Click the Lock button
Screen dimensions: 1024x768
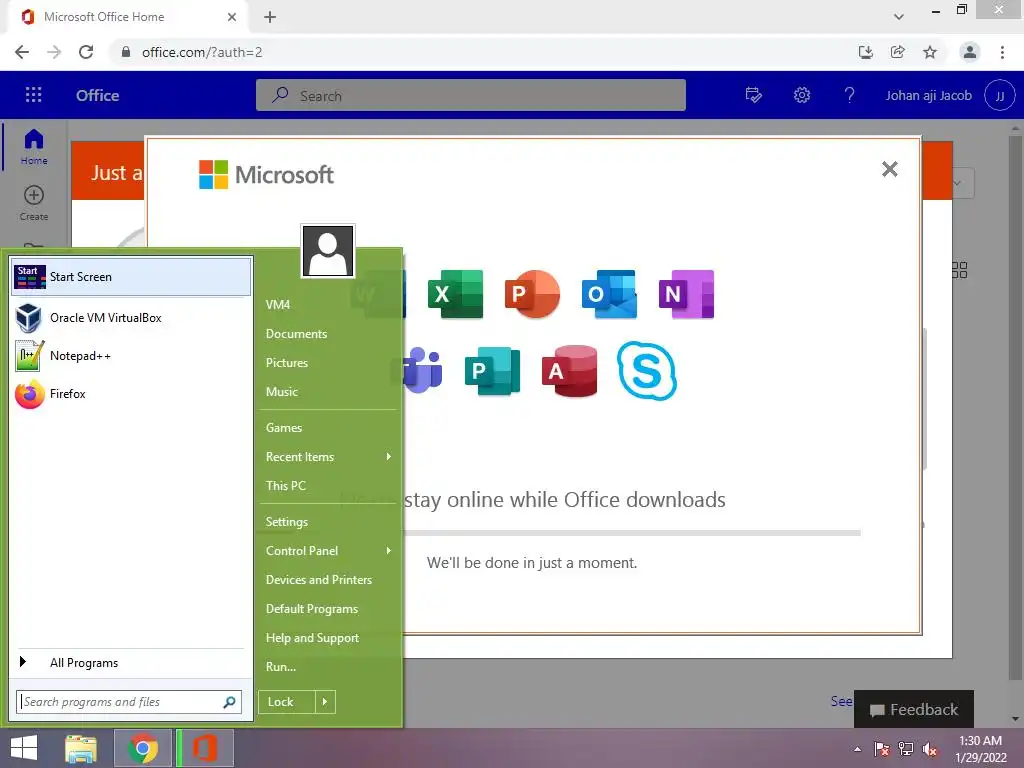tap(287, 702)
